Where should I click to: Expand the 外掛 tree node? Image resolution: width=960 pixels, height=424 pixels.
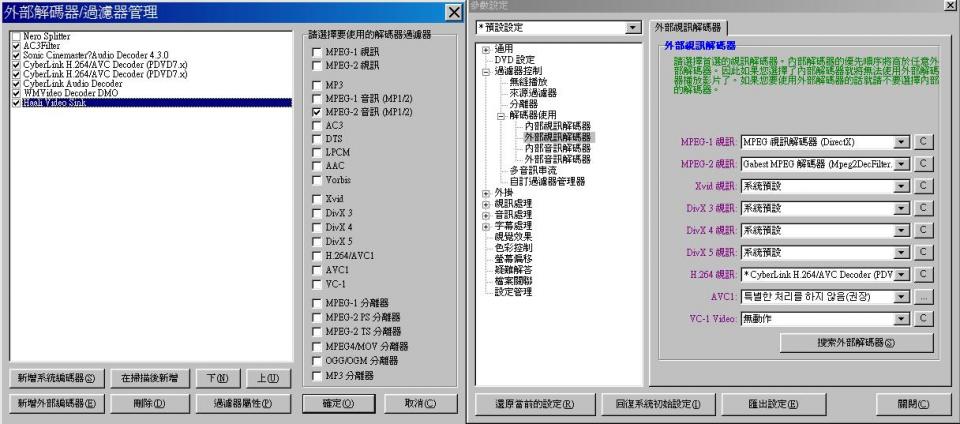pos(486,193)
